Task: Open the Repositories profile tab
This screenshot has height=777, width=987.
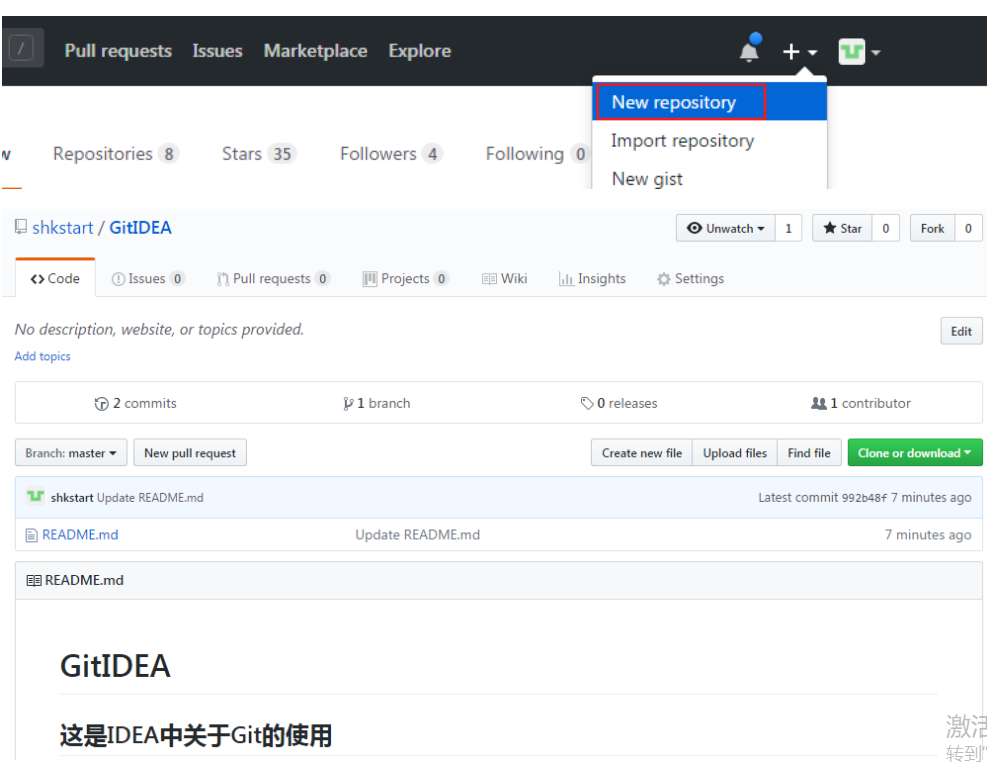Action: (116, 154)
